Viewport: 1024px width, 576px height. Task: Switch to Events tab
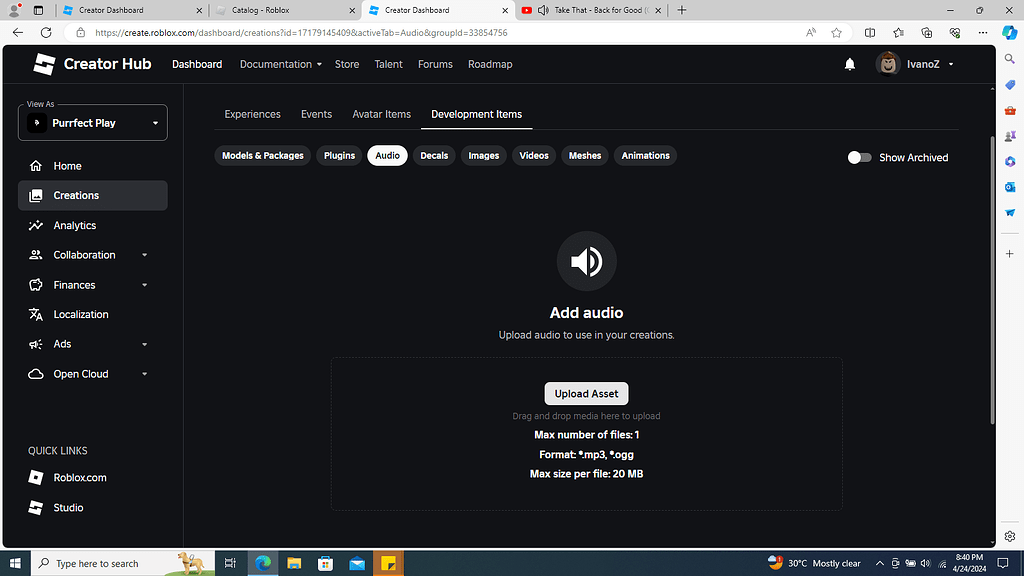point(316,114)
